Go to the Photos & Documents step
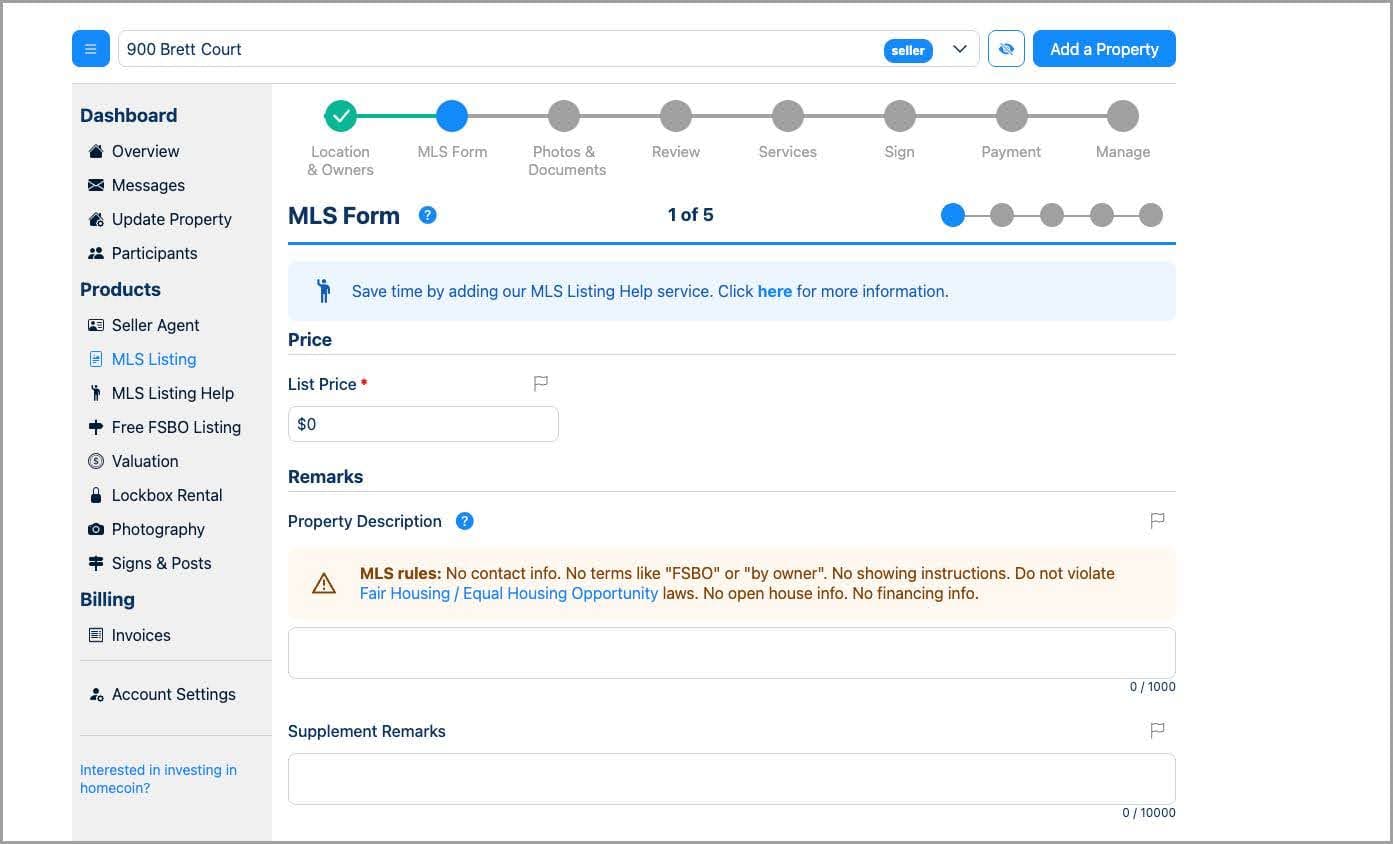Viewport: 1393px width, 844px height. pyautogui.click(x=564, y=116)
